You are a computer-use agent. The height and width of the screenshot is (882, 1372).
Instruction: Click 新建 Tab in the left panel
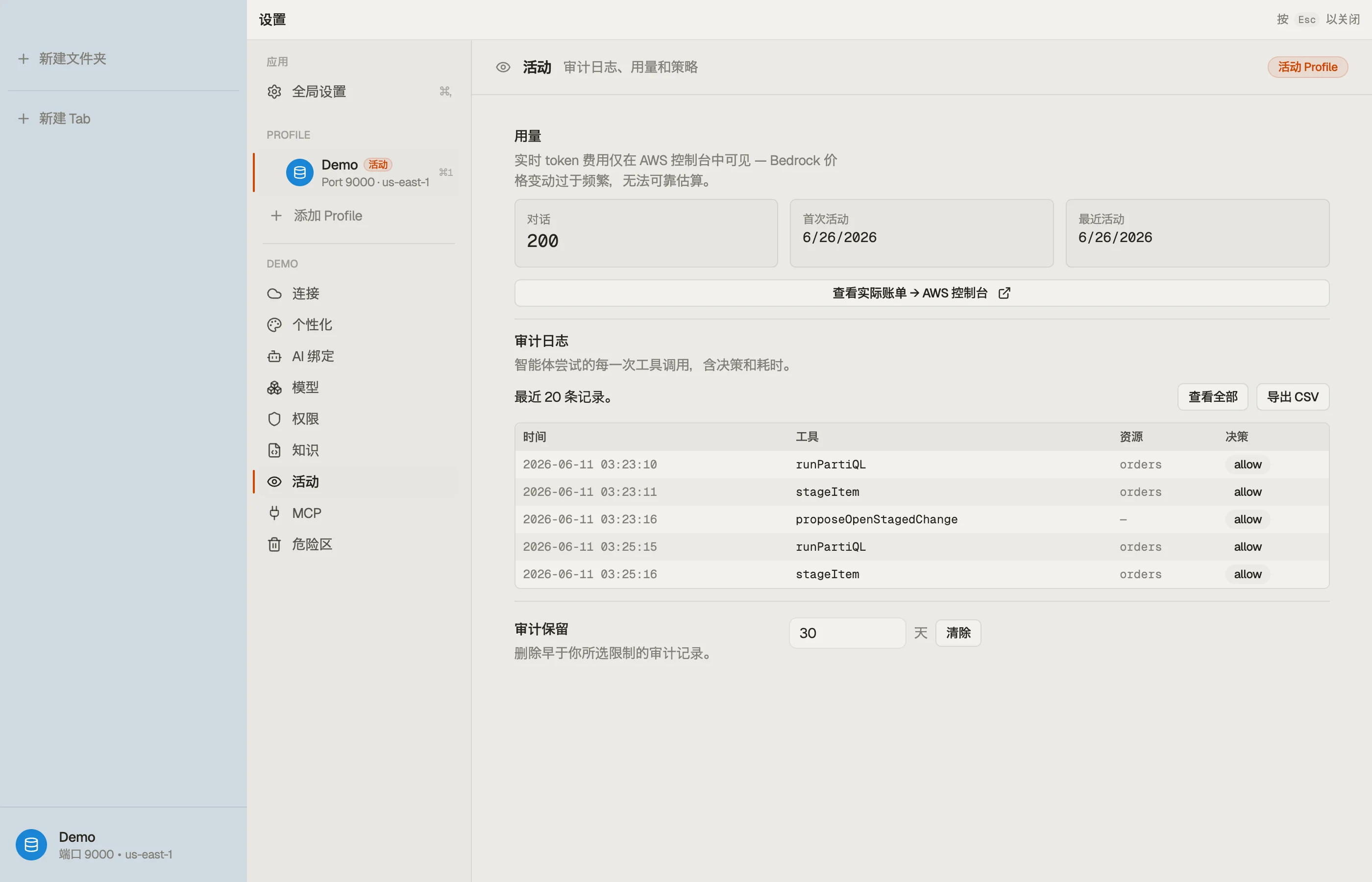coord(65,119)
